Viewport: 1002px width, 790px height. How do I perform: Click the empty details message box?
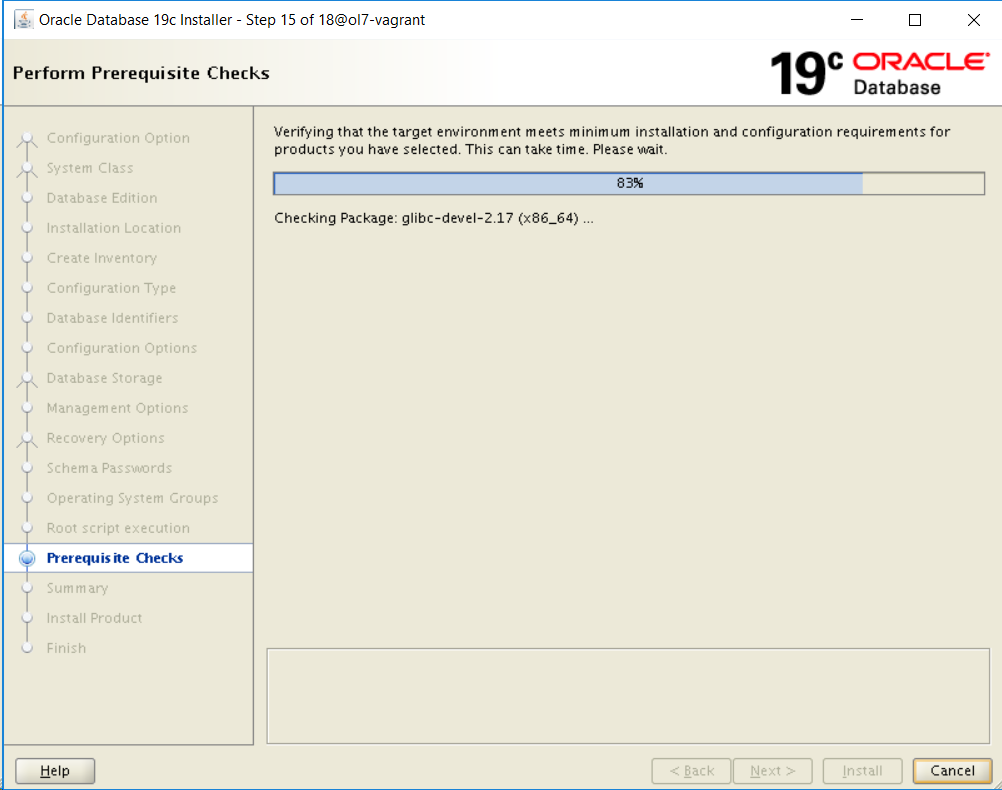pyautogui.click(x=628, y=696)
